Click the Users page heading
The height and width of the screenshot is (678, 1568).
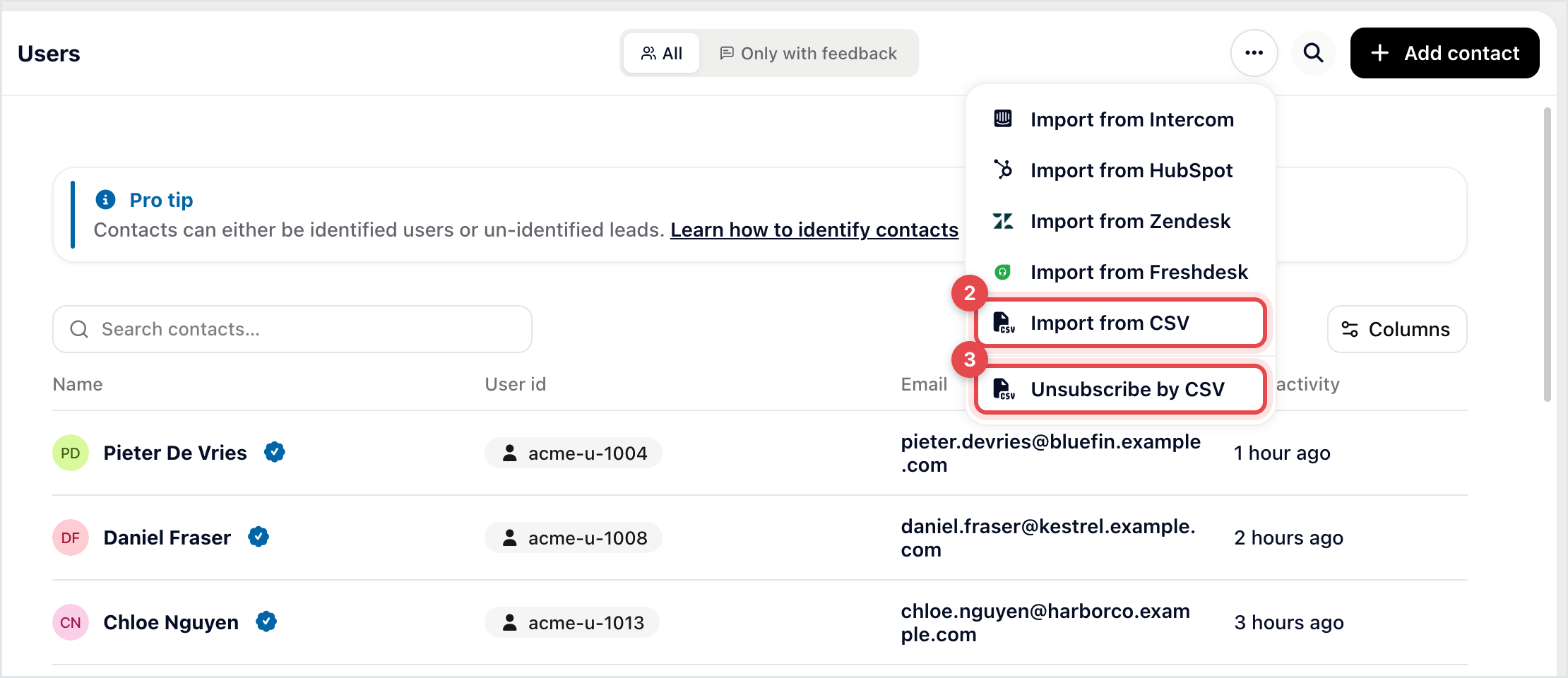point(49,54)
